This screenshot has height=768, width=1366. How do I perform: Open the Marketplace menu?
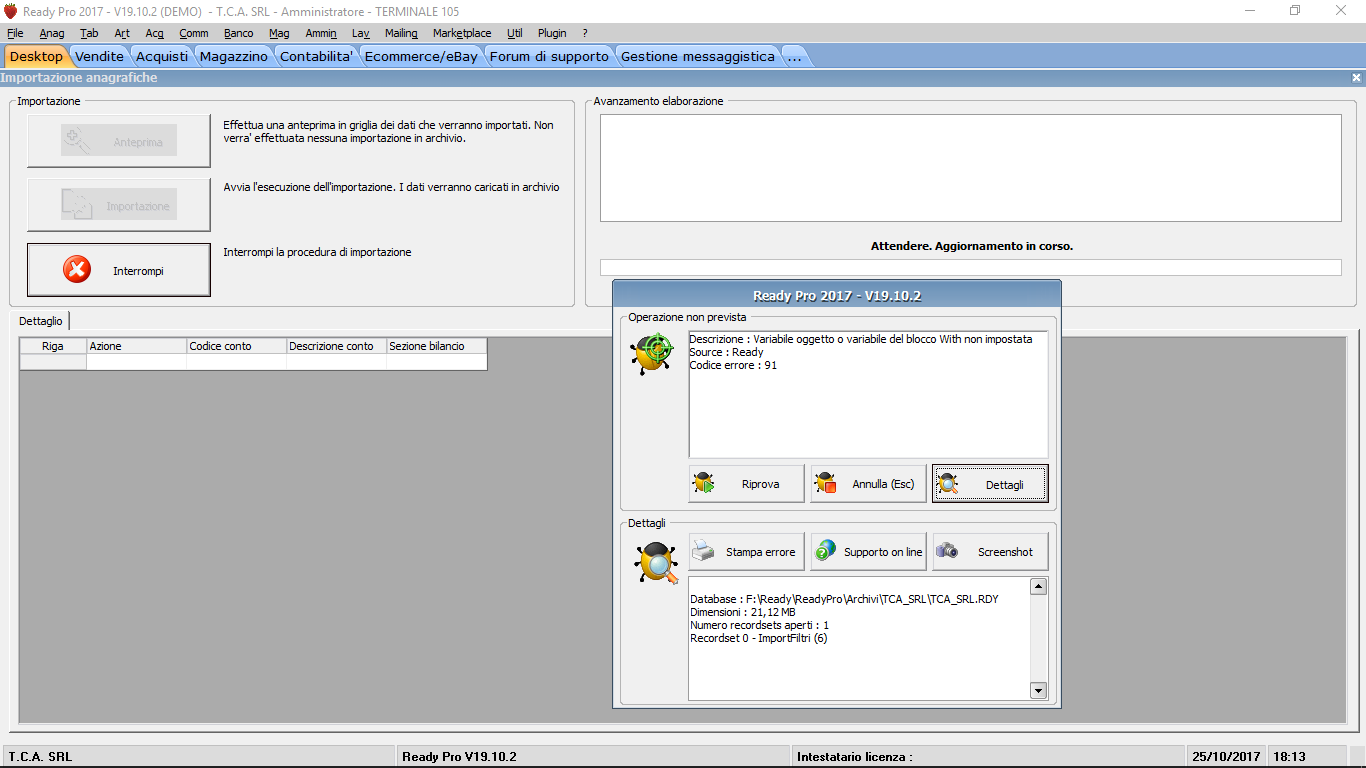click(x=462, y=33)
